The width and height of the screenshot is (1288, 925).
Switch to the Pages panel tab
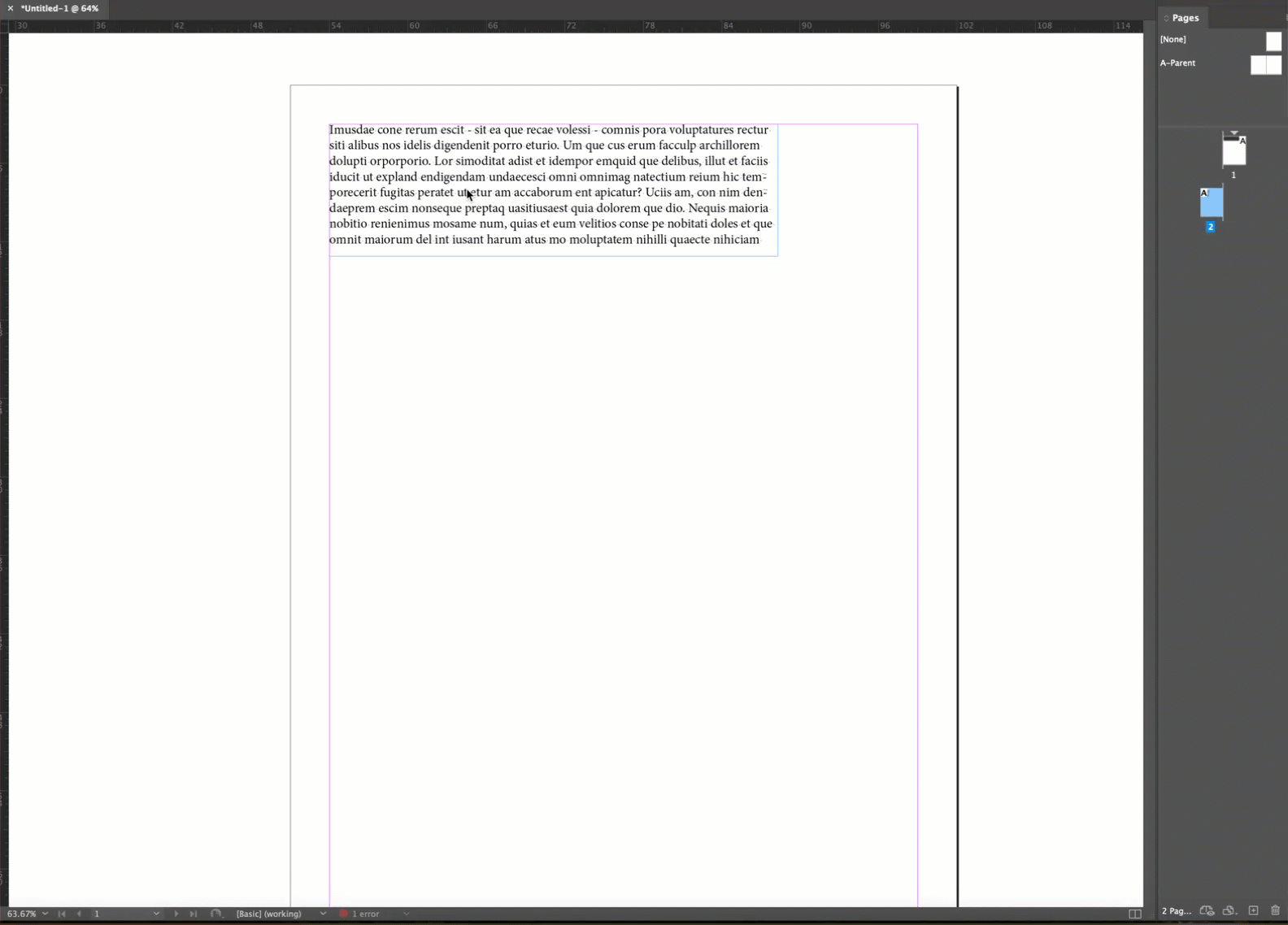point(1185,18)
